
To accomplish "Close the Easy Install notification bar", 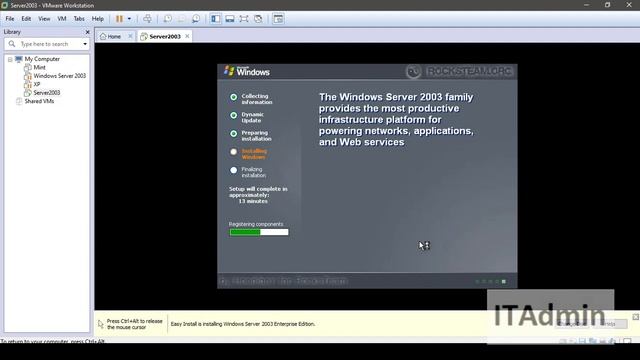I will [x=636, y=317].
